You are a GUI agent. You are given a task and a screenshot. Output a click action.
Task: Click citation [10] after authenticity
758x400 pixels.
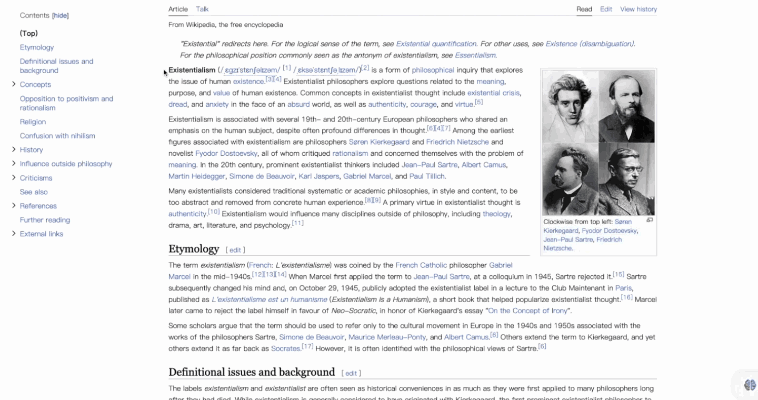click(x=214, y=212)
